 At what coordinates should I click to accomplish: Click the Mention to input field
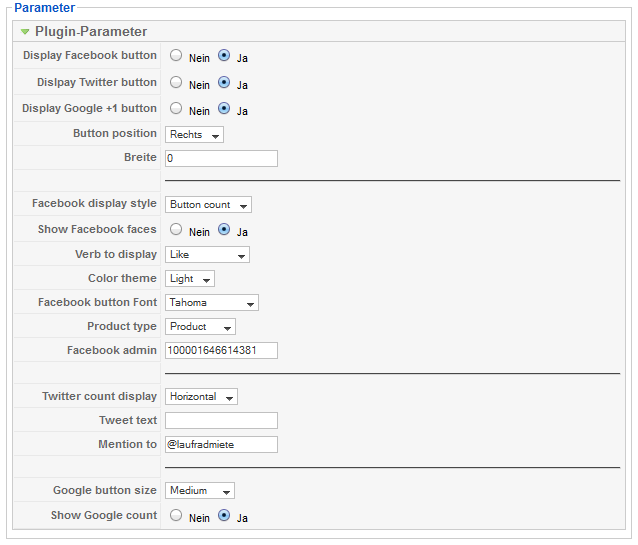[221, 444]
